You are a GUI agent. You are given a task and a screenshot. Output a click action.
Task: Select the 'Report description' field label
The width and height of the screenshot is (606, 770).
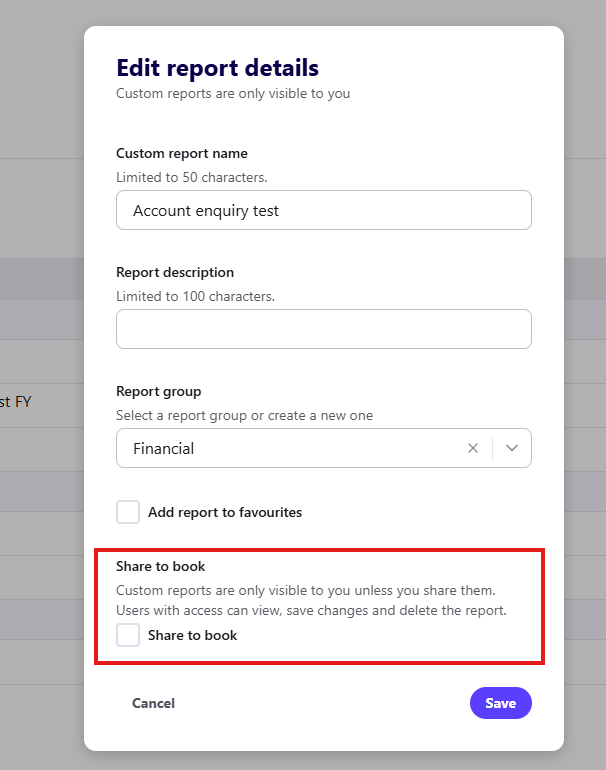175,272
